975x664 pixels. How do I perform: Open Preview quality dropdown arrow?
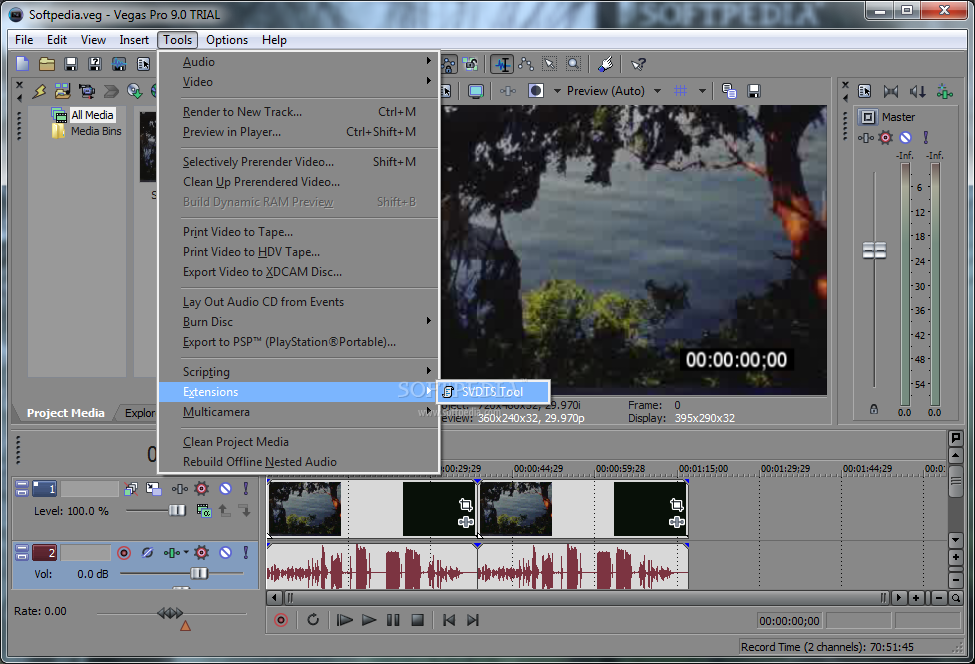[x=657, y=91]
